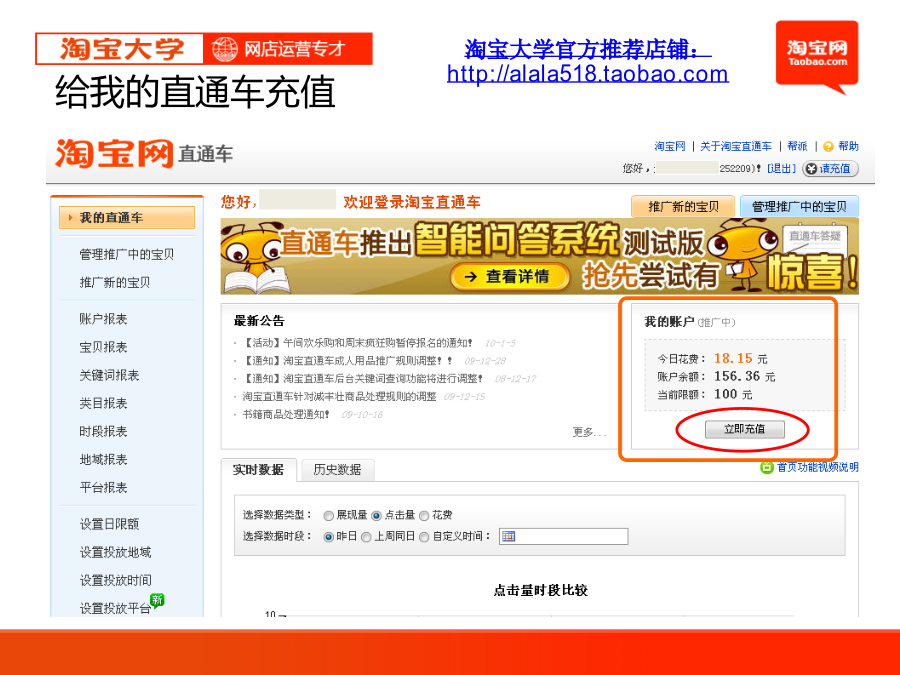
Task: Open 设置投放地域 setting
Action: pos(115,552)
